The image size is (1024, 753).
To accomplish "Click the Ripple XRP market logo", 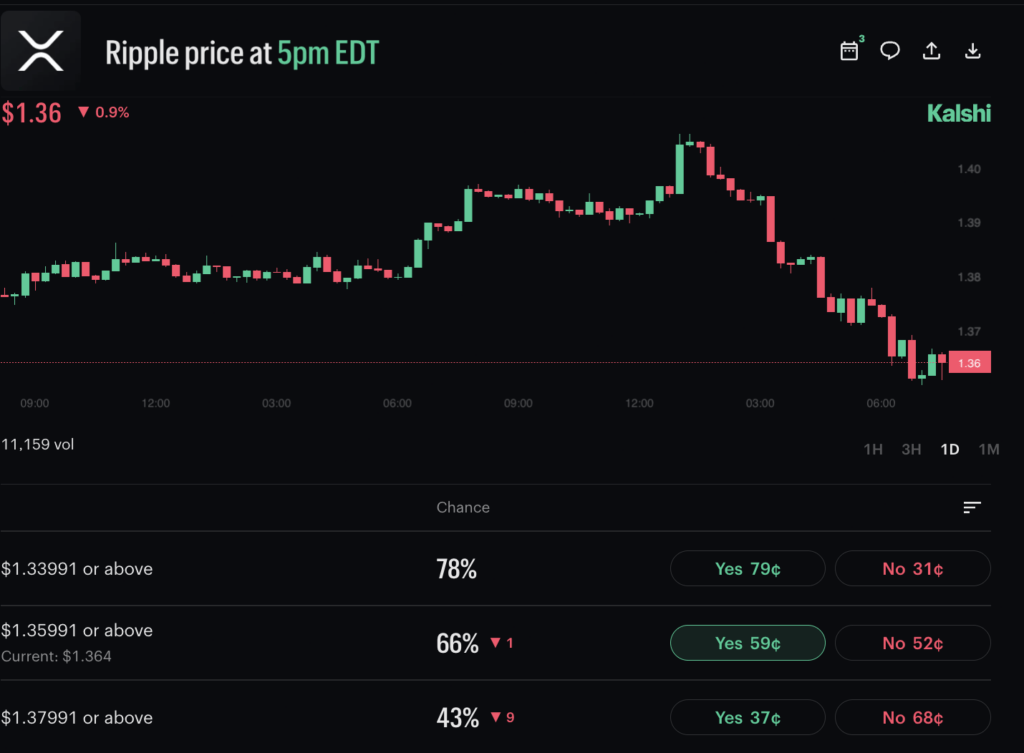I will pos(41,50).
